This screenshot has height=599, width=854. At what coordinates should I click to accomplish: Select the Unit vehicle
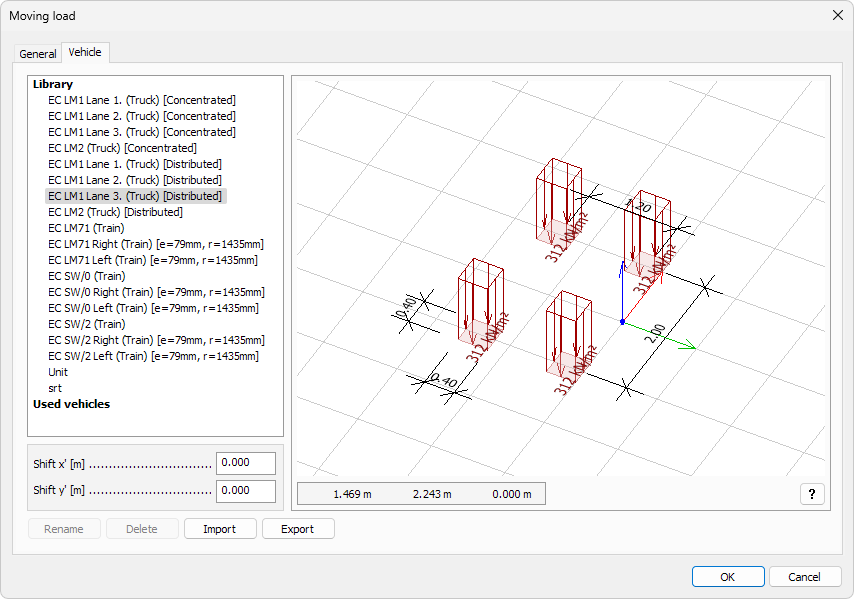58,372
